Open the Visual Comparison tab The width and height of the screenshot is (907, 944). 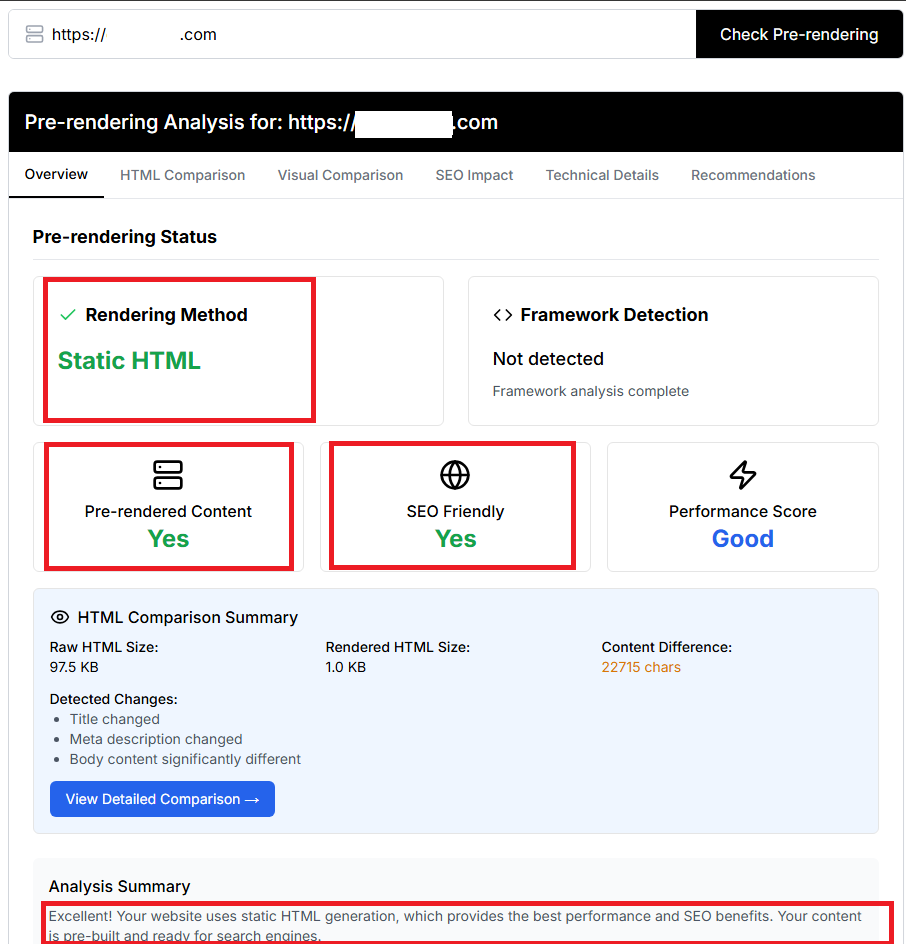point(340,175)
